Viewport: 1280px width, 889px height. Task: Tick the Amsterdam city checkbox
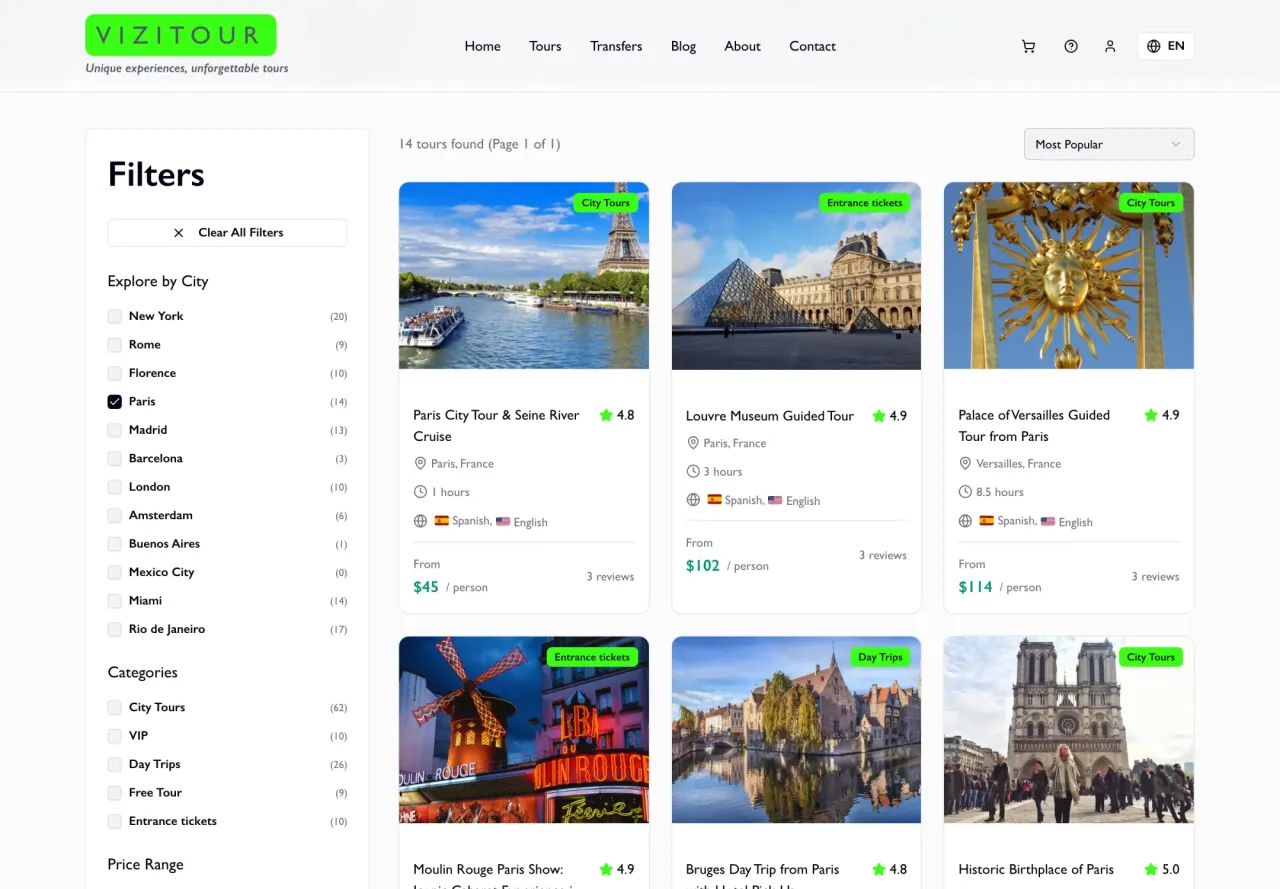coord(115,516)
